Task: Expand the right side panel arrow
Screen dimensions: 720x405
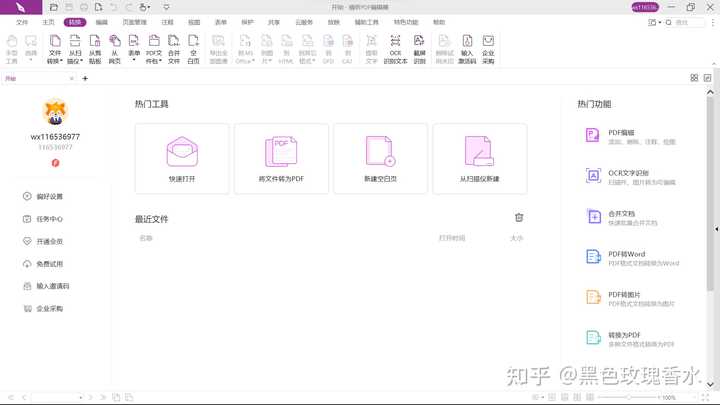Action: pyautogui.click(x=717, y=229)
